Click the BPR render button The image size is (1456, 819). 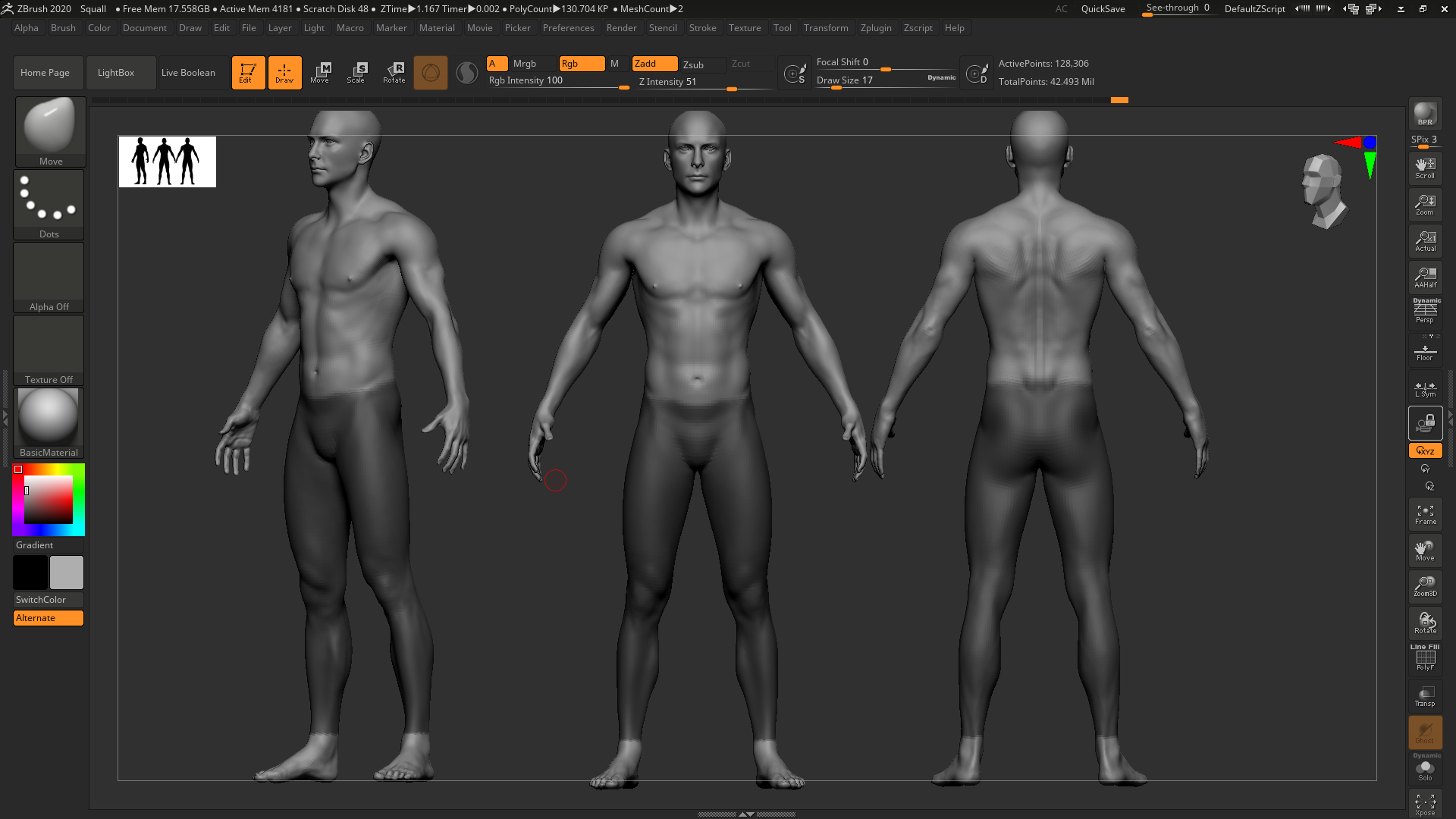pyautogui.click(x=1425, y=114)
